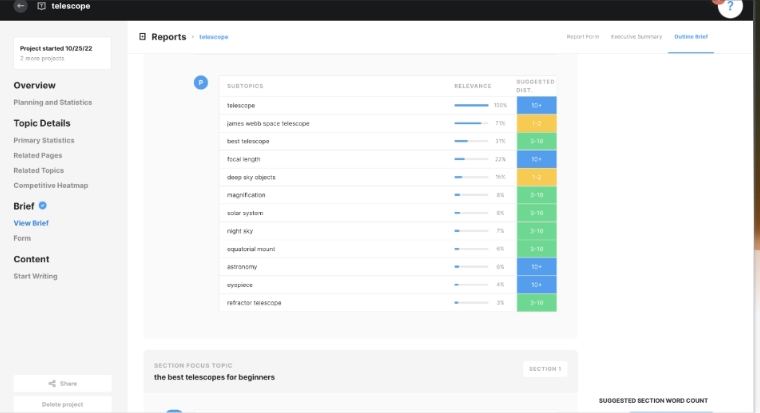Click the blue checkmark next to Brief
The width and height of the screenshot is (760, 413).
click(x=42, y=206)
